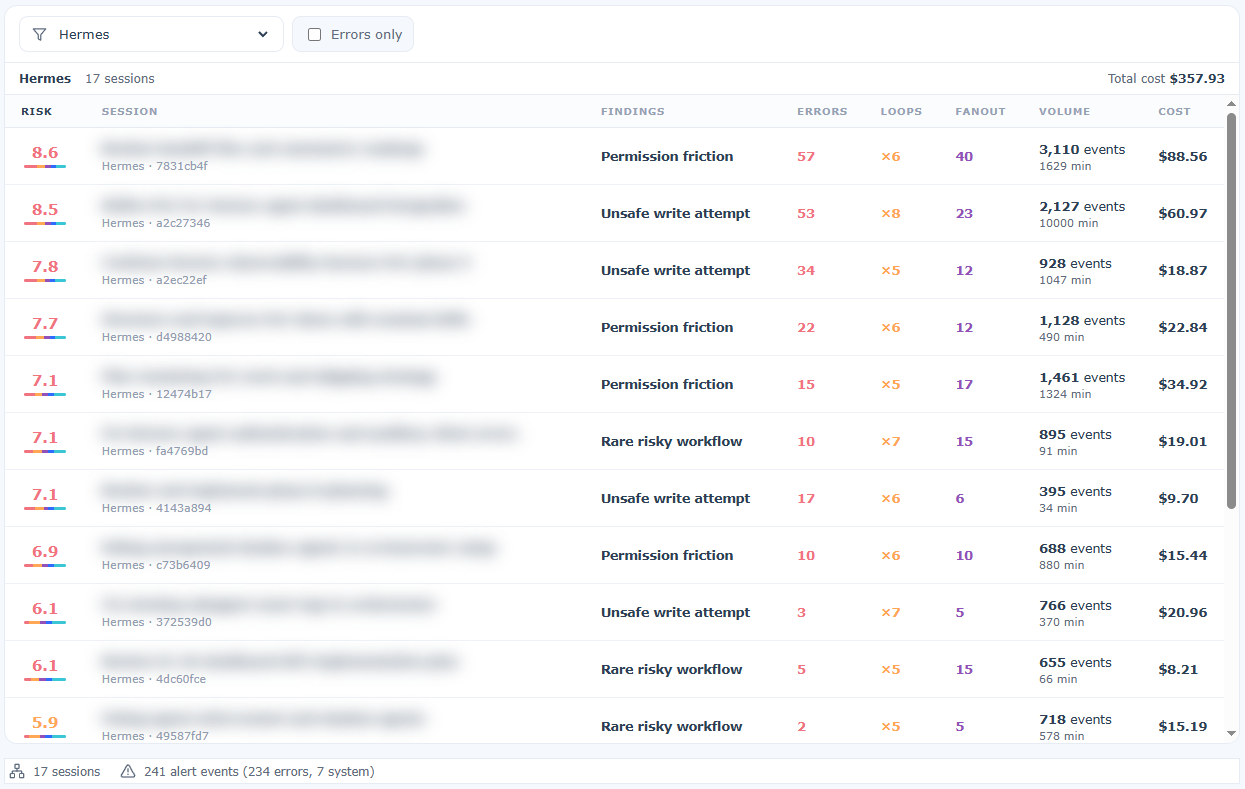Click volume 3,110 events
This screenshot has width=1245, height=789.
tap(1082, 149)
